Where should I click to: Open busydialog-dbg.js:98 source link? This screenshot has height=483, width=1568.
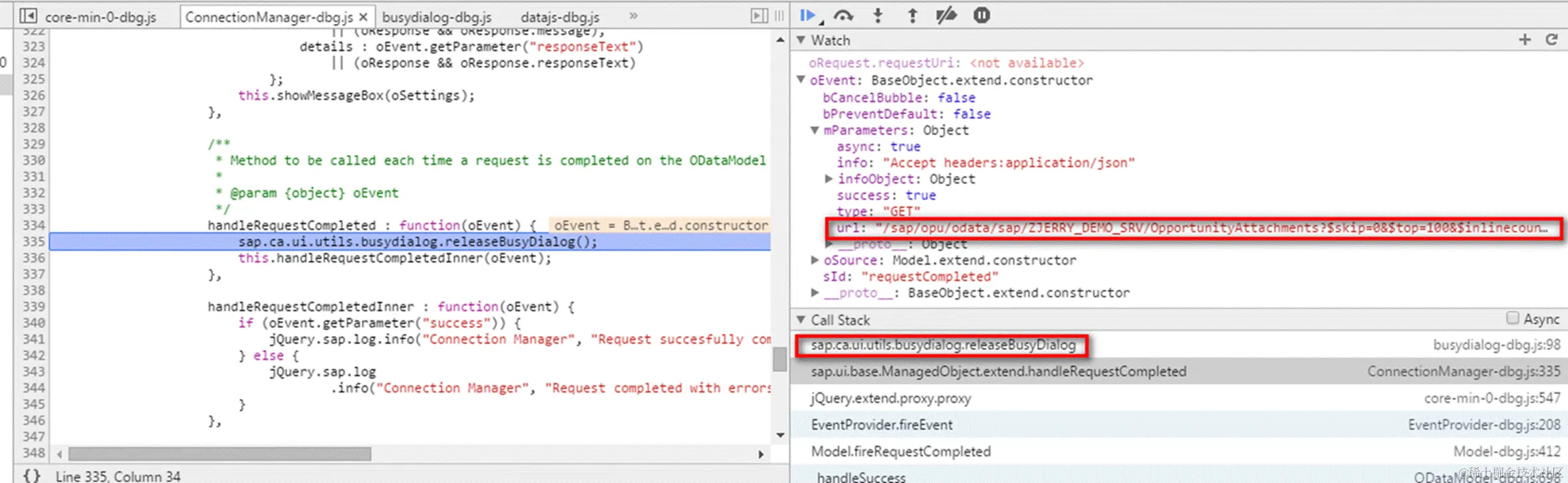(x=1496, y=345)
